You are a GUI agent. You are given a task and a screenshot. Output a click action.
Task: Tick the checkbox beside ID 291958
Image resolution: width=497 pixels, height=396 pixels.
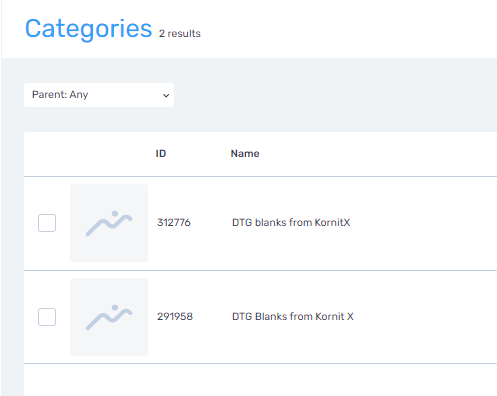47,317
